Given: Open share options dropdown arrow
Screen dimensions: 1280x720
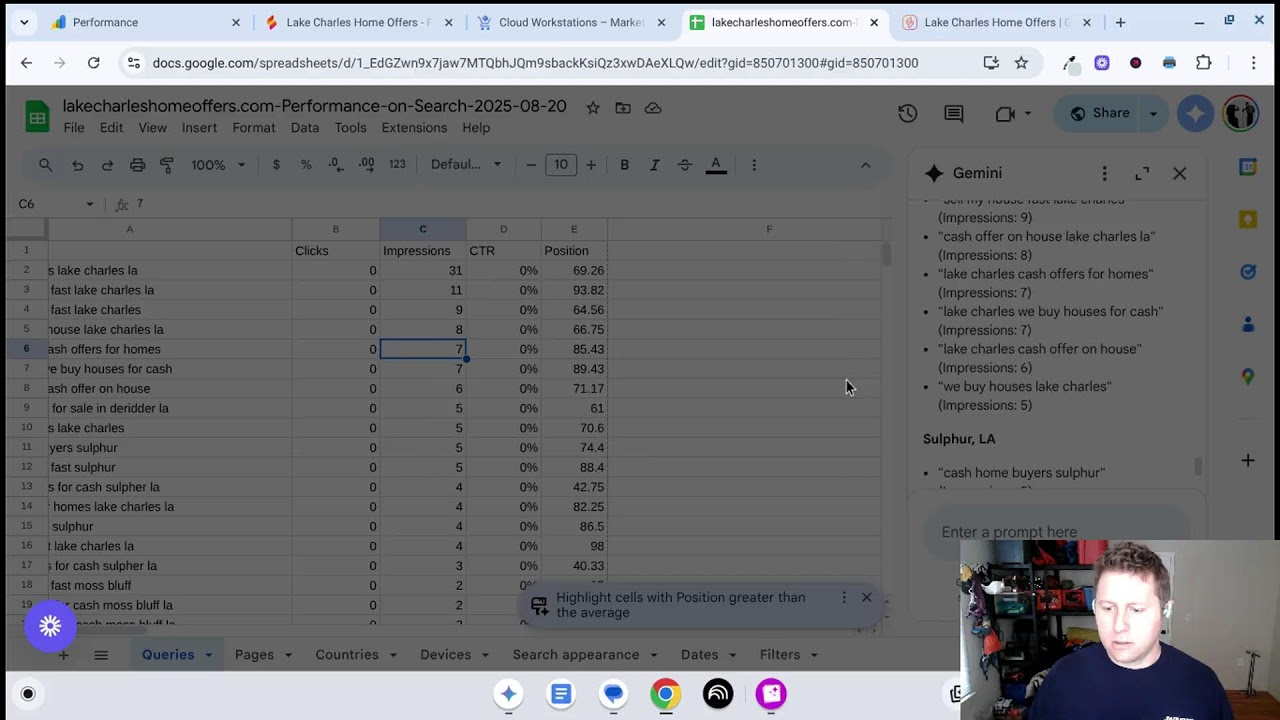Looking at the screenshot, I should [x=1153, y=114].
